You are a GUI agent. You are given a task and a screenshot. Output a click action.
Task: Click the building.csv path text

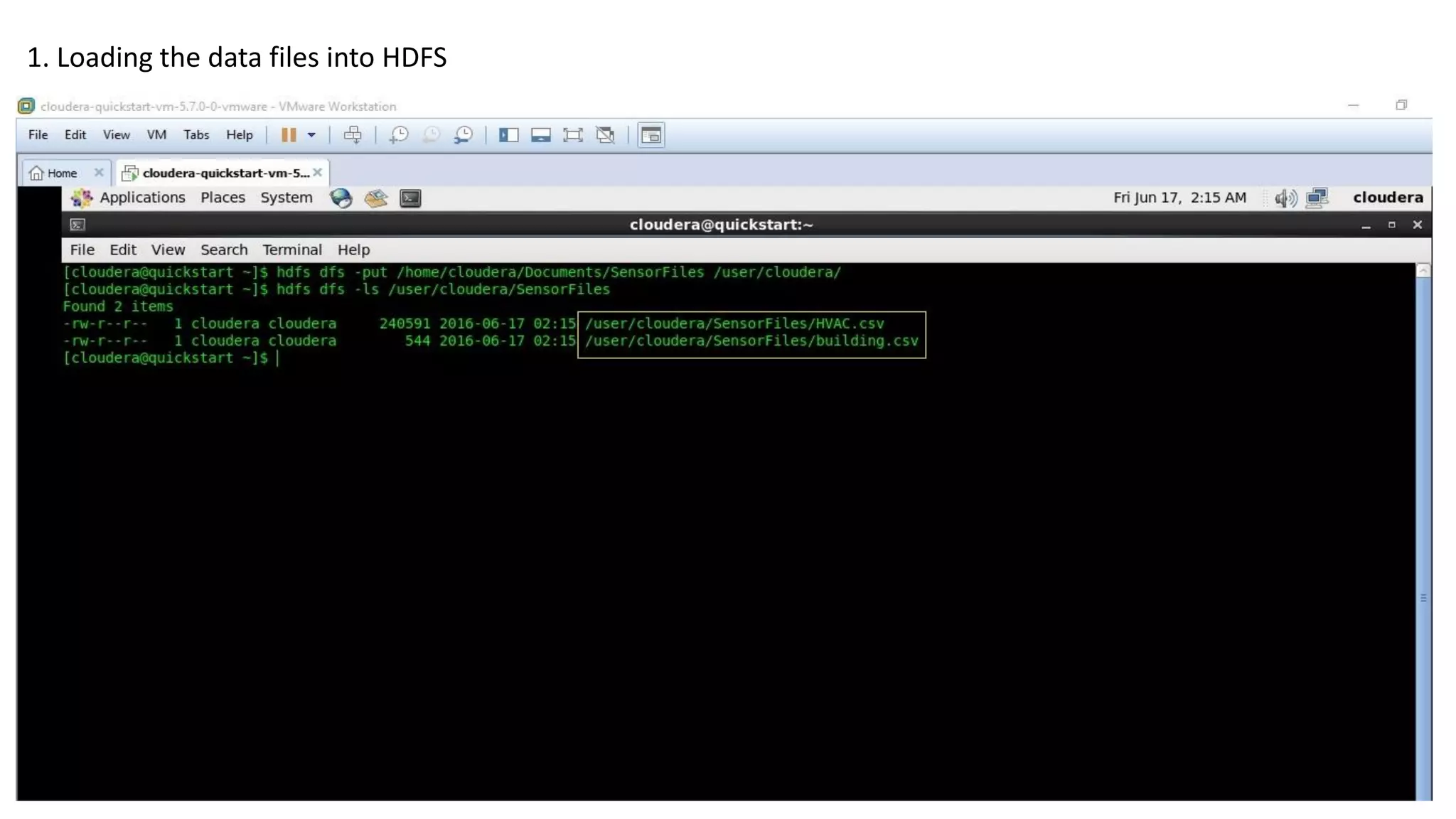coord(751,341)
